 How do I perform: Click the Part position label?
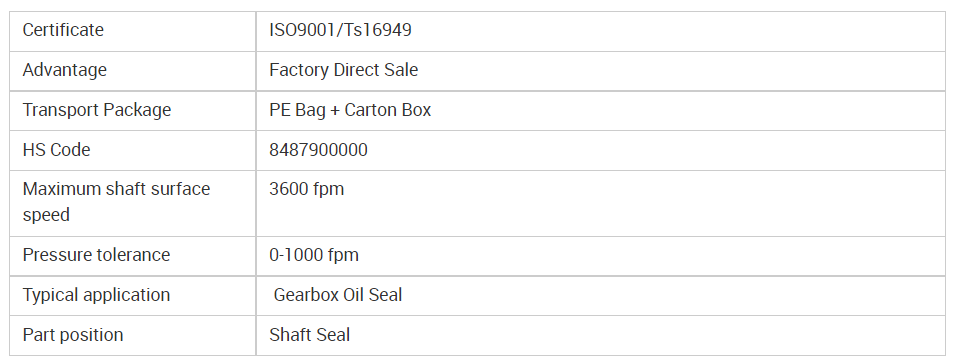coord(73,335)
